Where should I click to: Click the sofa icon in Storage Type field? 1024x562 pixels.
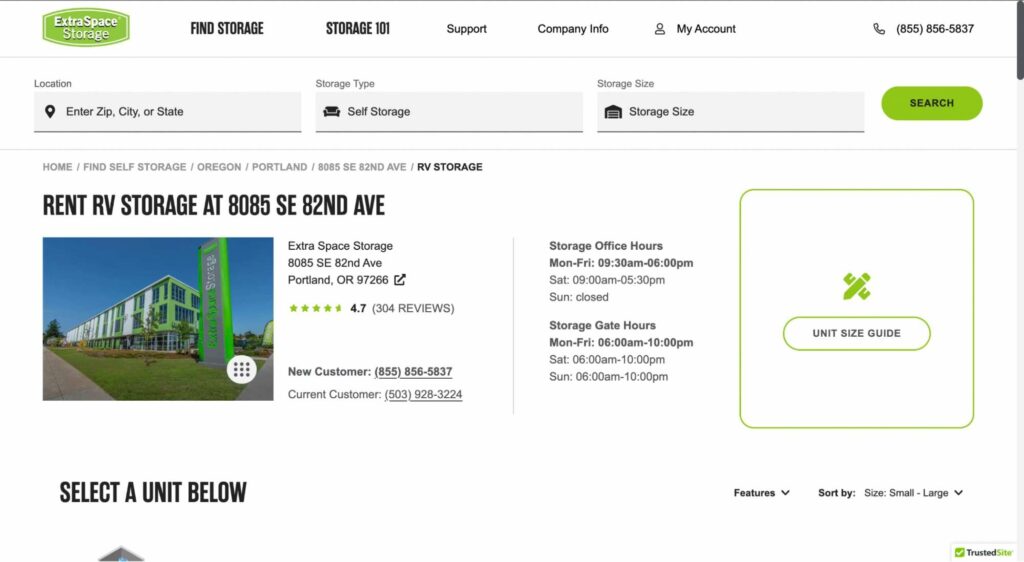pyautogui.click(x=332, y=112)
